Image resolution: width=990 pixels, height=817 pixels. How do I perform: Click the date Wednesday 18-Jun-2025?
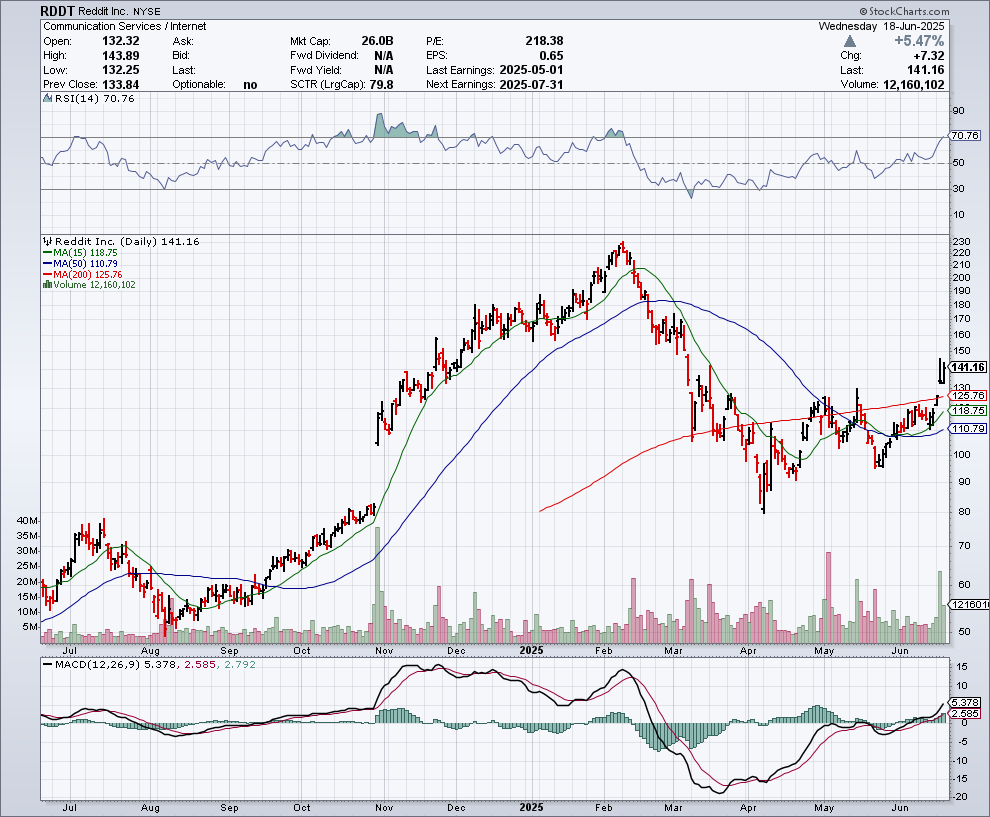[881, 27]
